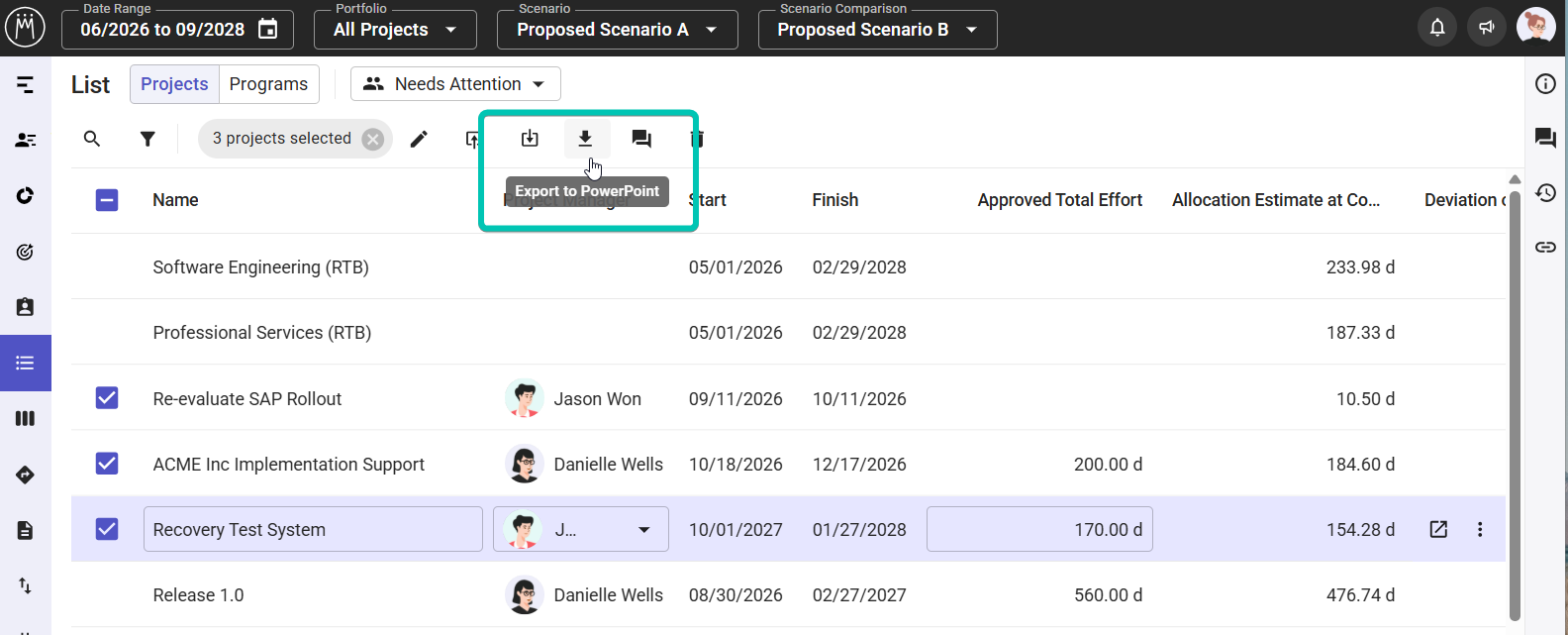This screenshot has width=1568, height=635.
Task: Click the import icon left of Export to PowerPoint
Action: click(x=530, y=139)
